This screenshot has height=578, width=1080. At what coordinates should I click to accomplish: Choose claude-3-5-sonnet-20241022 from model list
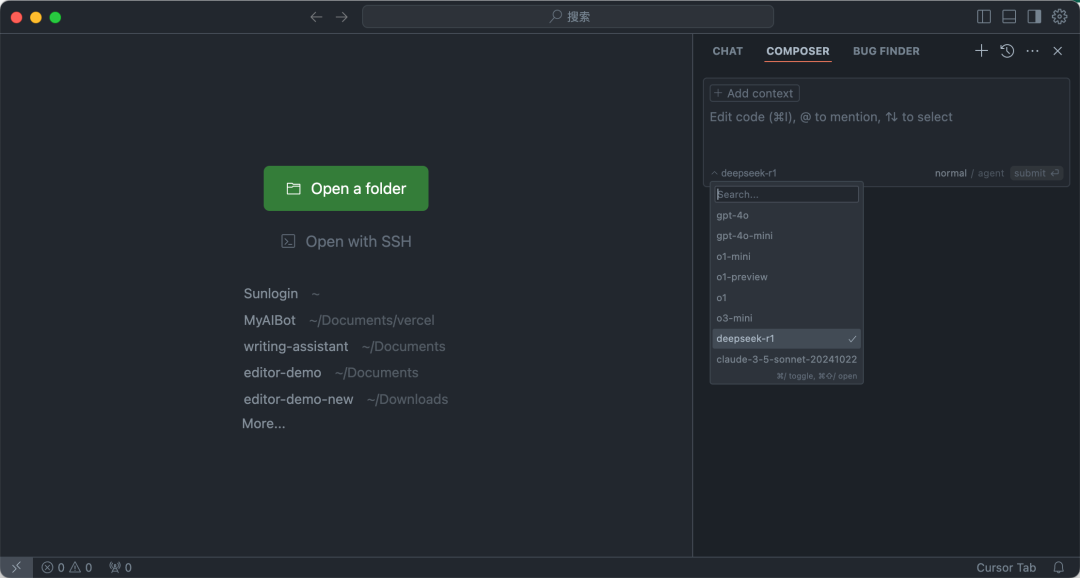pyautogui.click(x=787, y=360)
